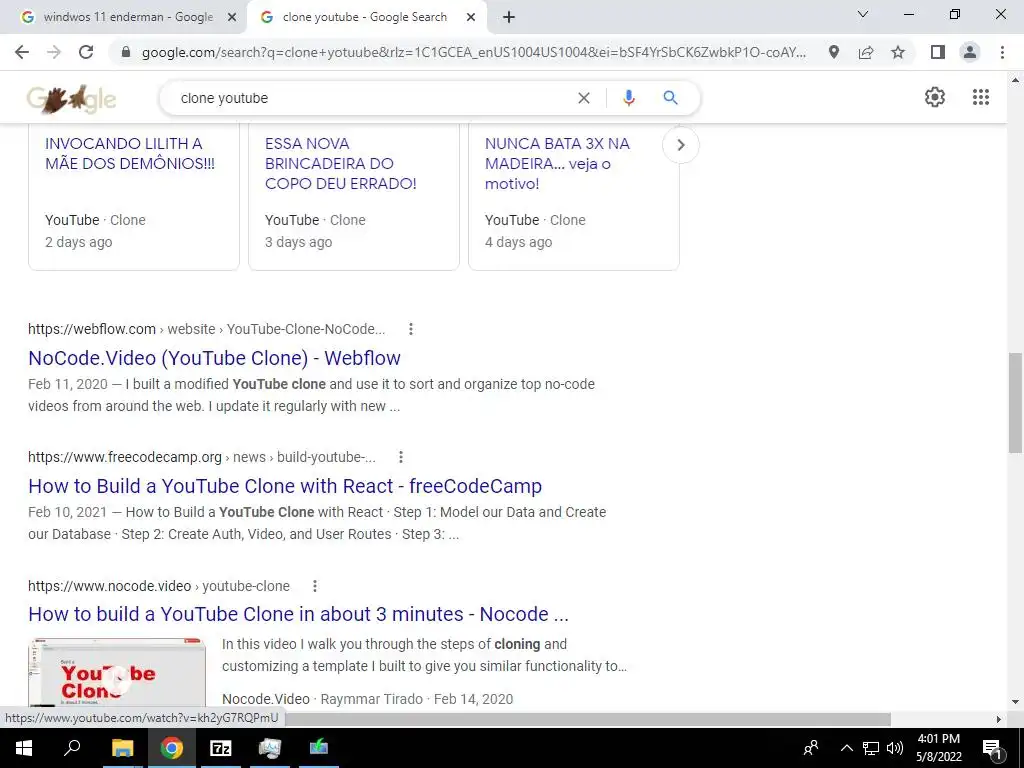1024x768 pixels.
Task: Close the 'windwos 11 enderman' tab
Action: coord(232,18)
